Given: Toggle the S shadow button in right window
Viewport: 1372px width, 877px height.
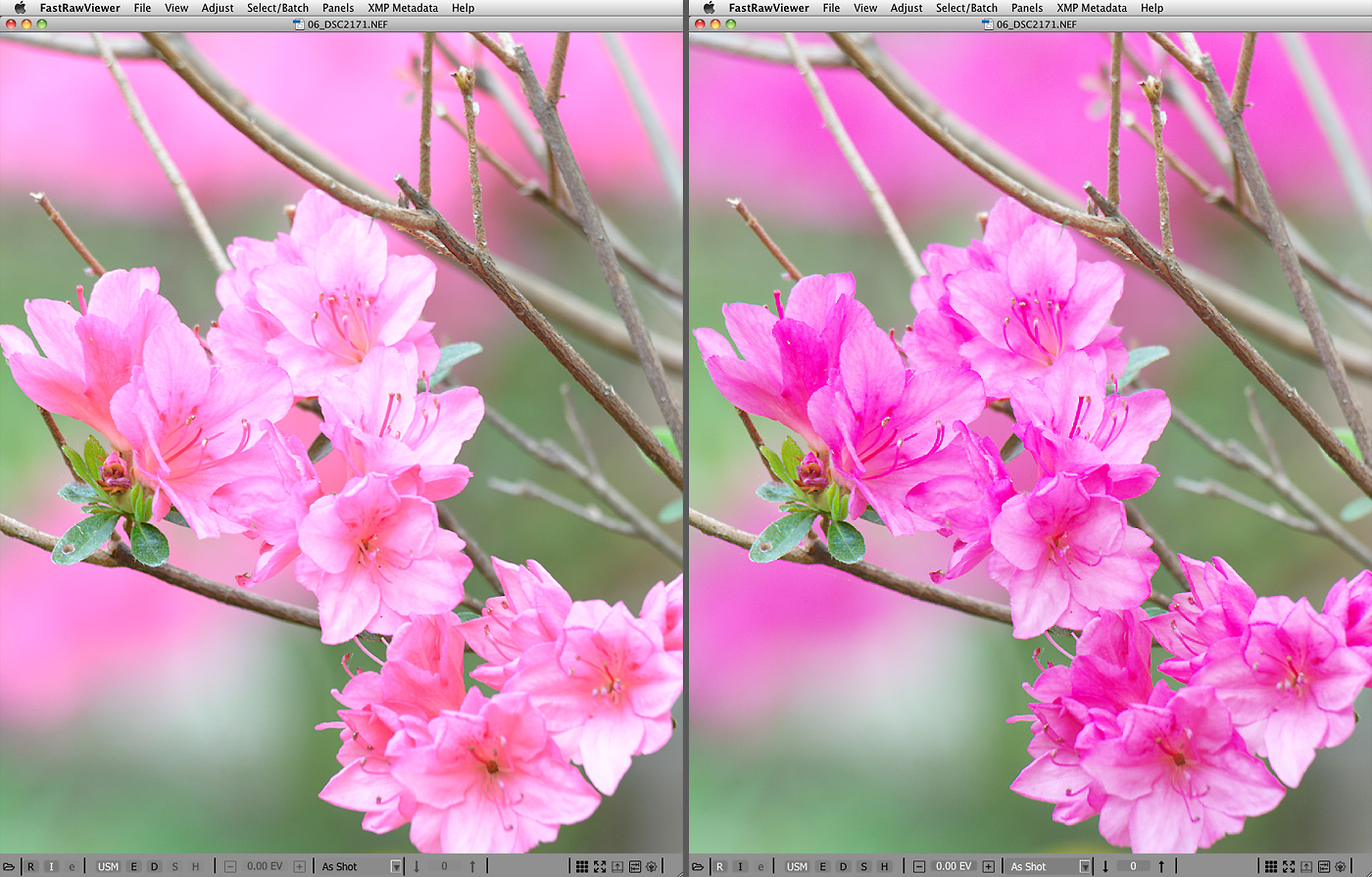Looking at the screenshot, I should click(863, 866).
